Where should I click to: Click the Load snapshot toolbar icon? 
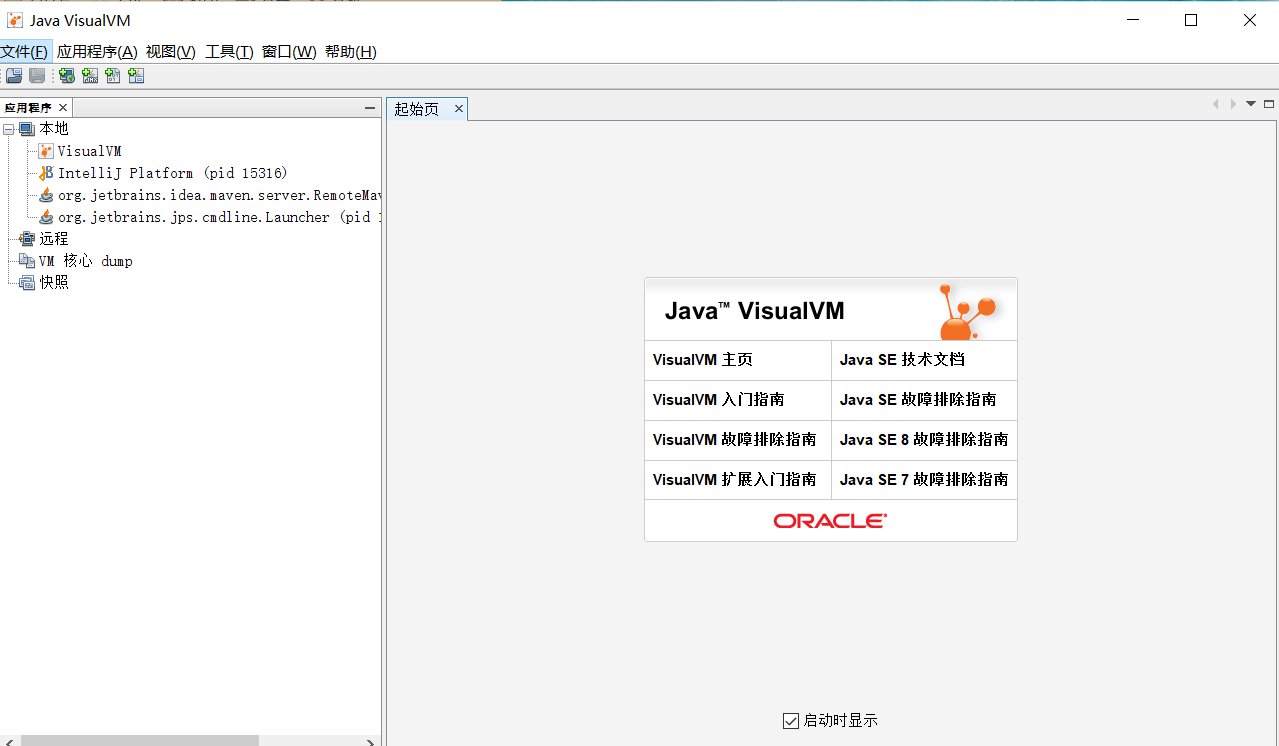pyautogui.click(x=13, y=75)
